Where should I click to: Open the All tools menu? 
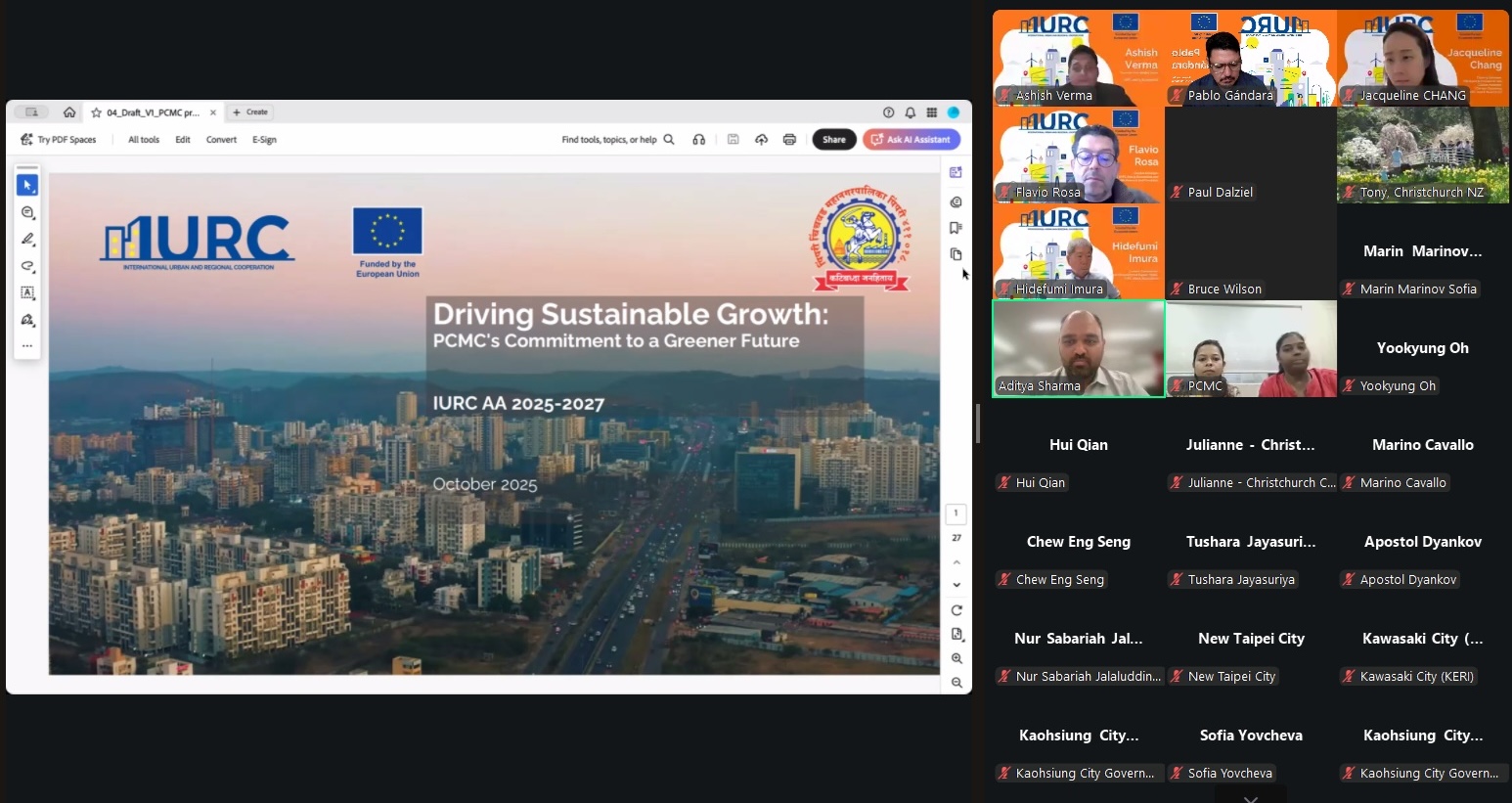[x=144, y=140]
